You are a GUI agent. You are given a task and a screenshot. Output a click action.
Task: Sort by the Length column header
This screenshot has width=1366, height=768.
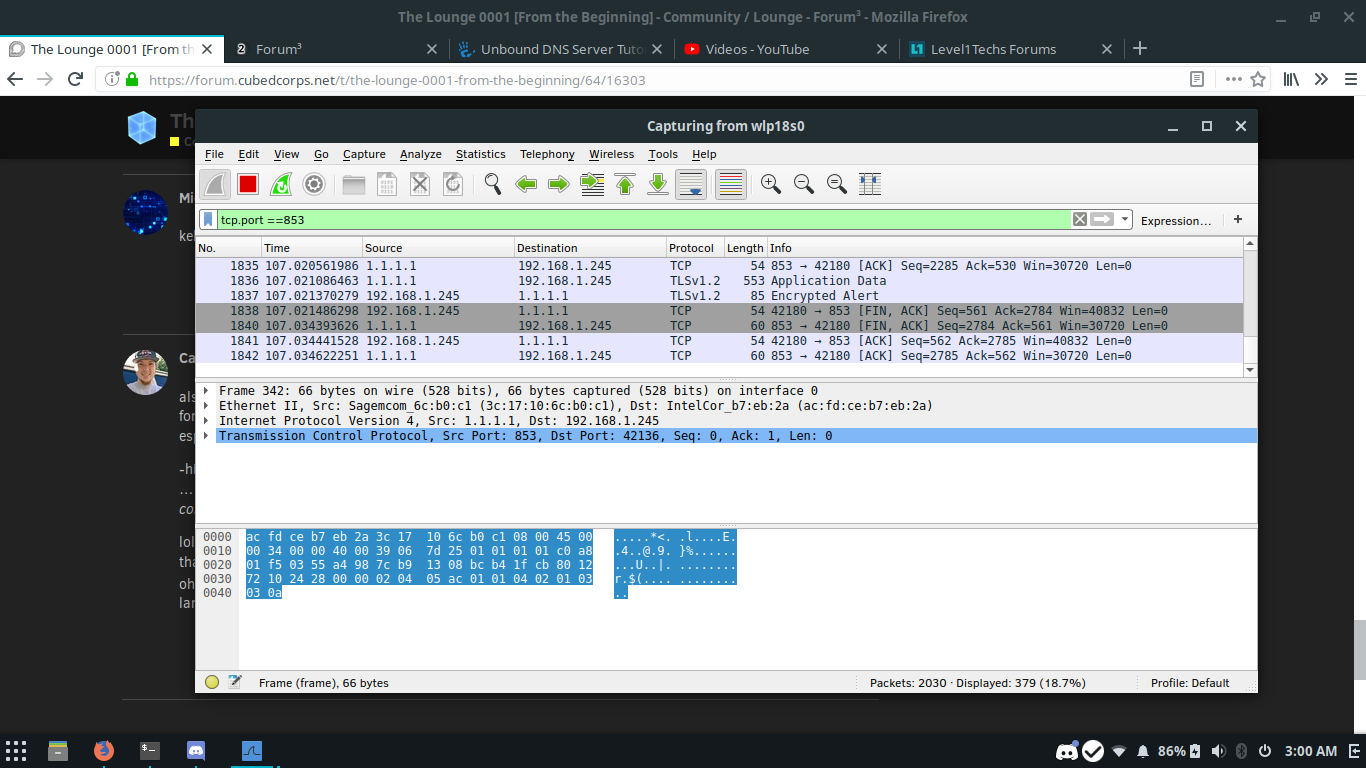click(745, 248)
